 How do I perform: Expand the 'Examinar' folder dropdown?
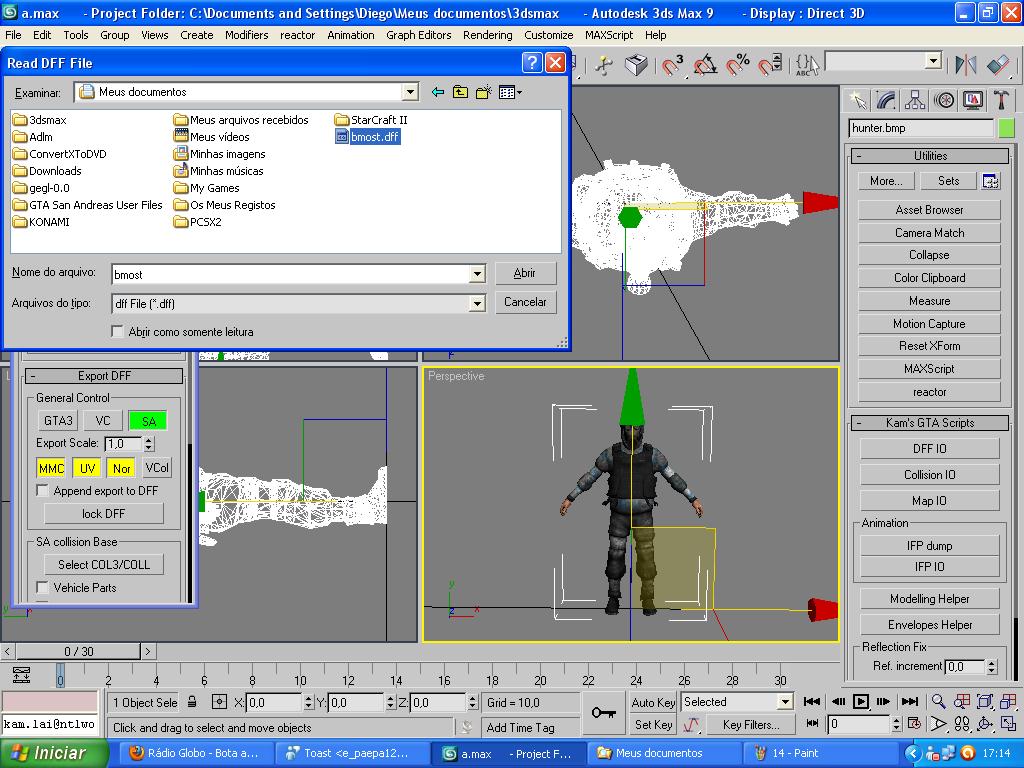(410, 92)
